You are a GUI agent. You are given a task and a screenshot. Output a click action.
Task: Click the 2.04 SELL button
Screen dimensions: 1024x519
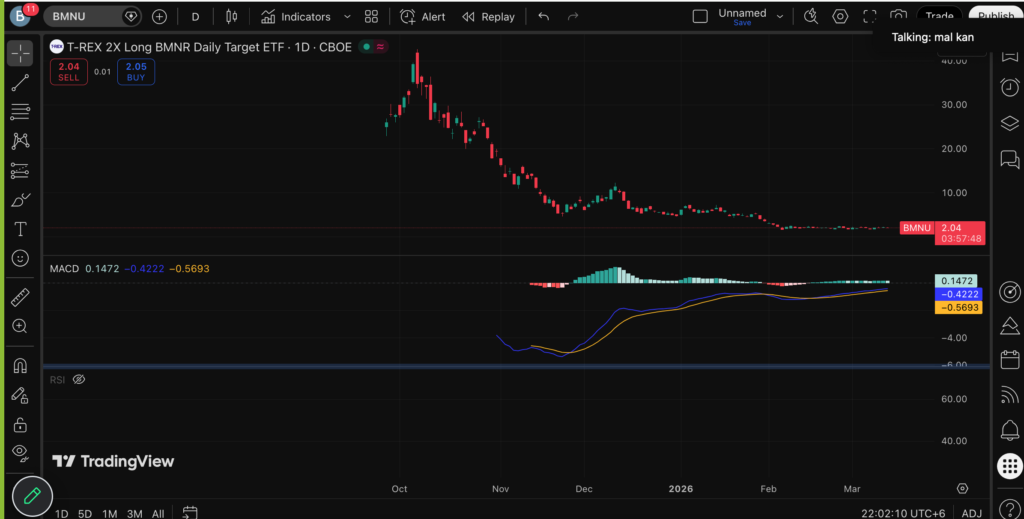coord(68,71)
